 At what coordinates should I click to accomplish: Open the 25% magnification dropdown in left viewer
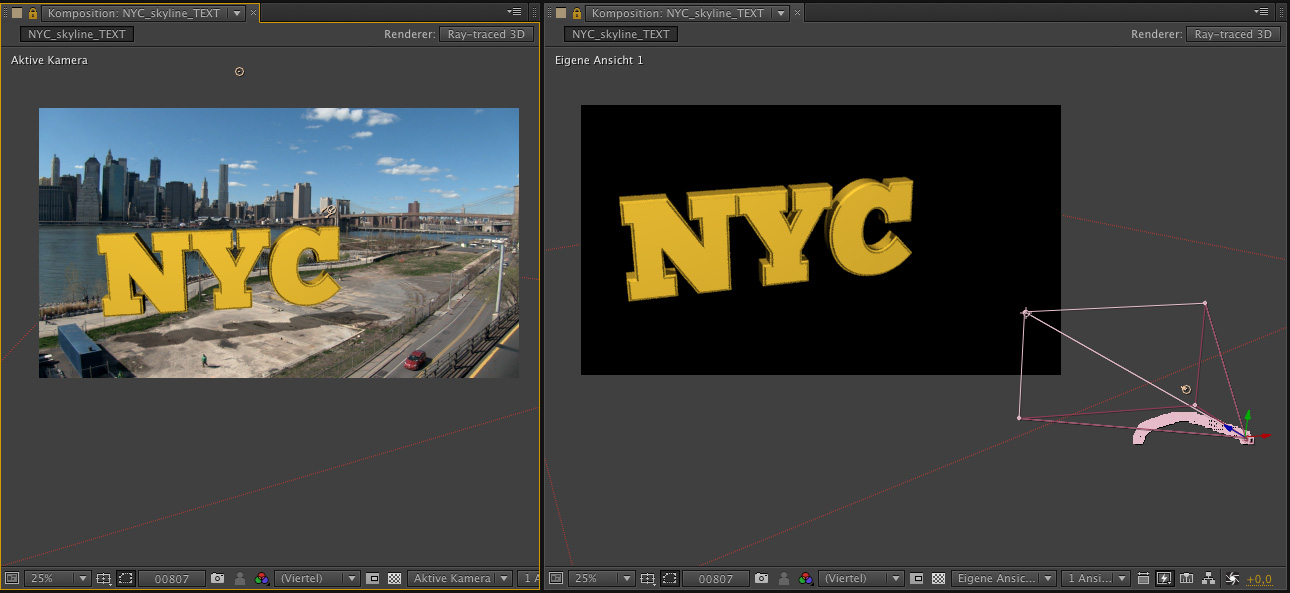click(58, 578)
